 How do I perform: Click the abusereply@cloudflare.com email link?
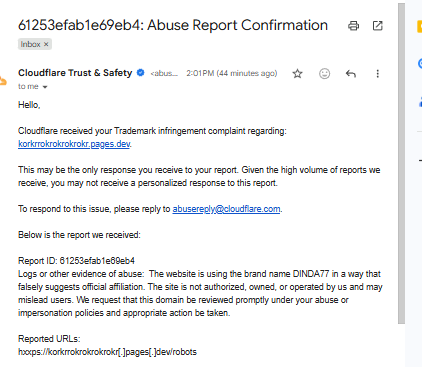tap(226, 209)
